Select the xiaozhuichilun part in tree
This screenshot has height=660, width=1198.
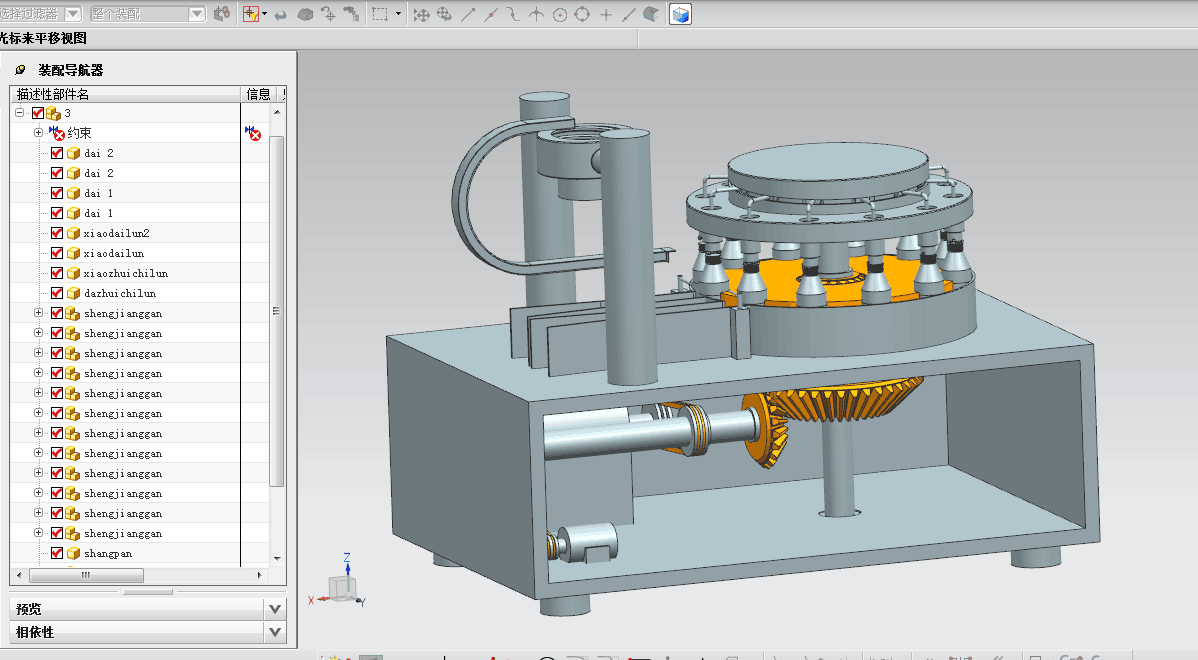click(125, 273)
